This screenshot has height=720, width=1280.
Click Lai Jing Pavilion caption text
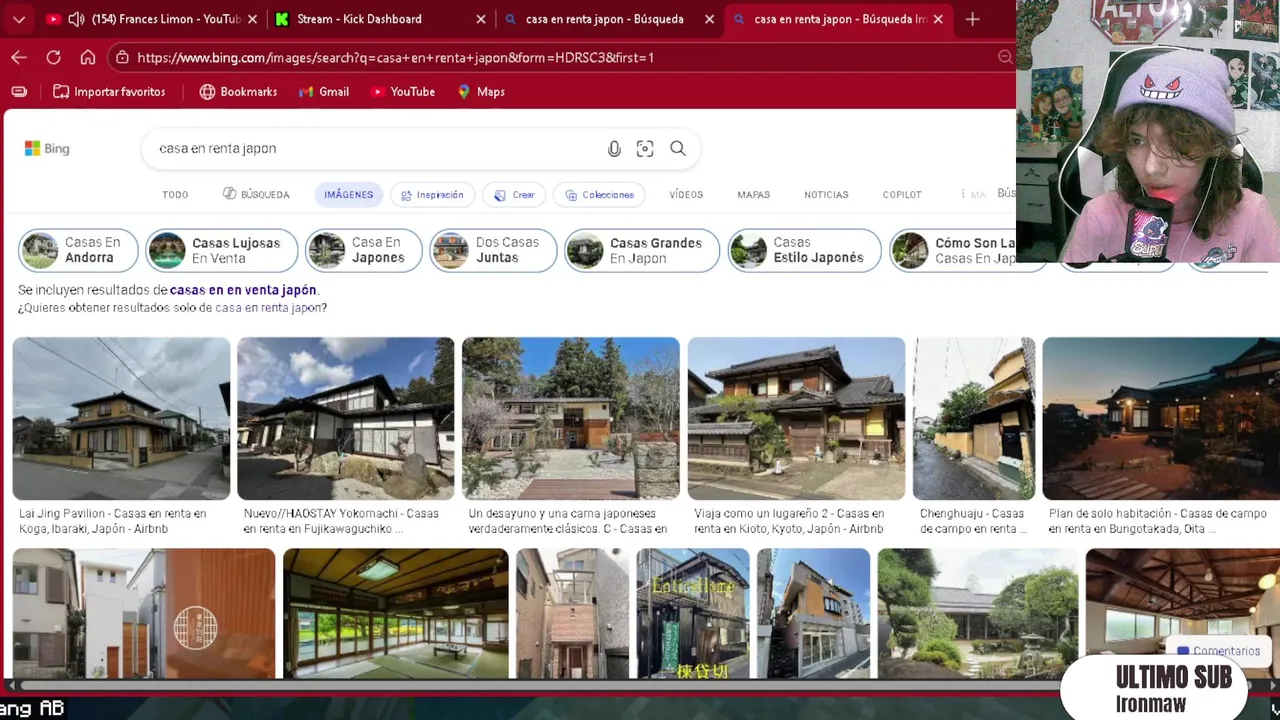pos(113,521)
